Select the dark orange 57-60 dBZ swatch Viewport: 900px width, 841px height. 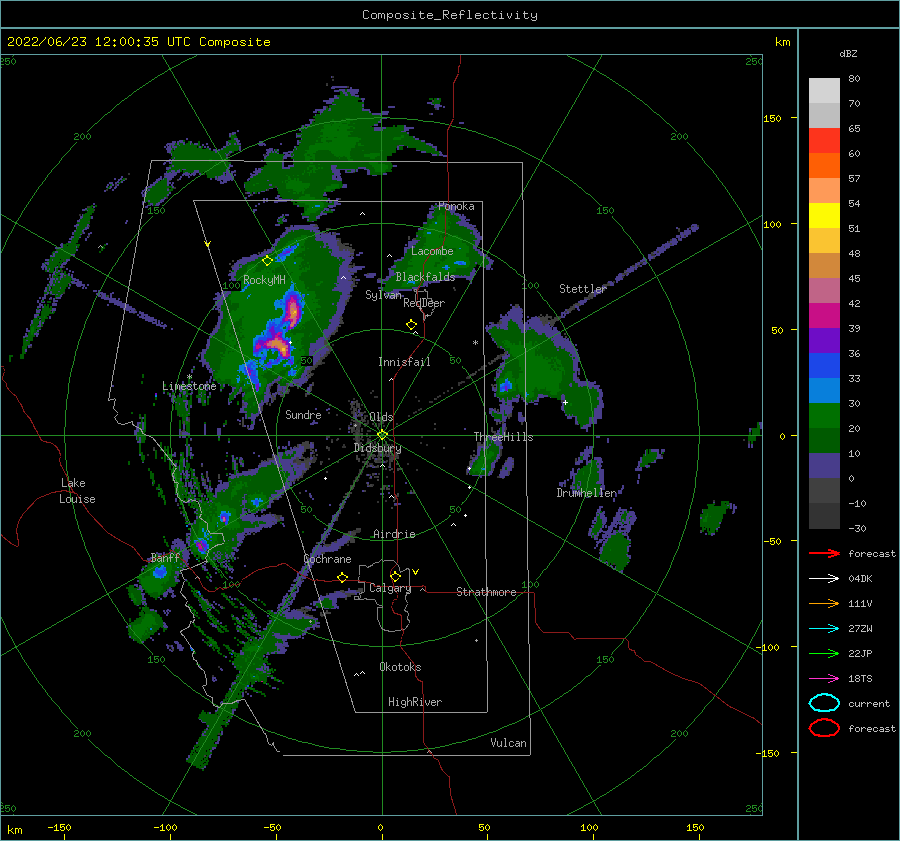tap(824, 165)
